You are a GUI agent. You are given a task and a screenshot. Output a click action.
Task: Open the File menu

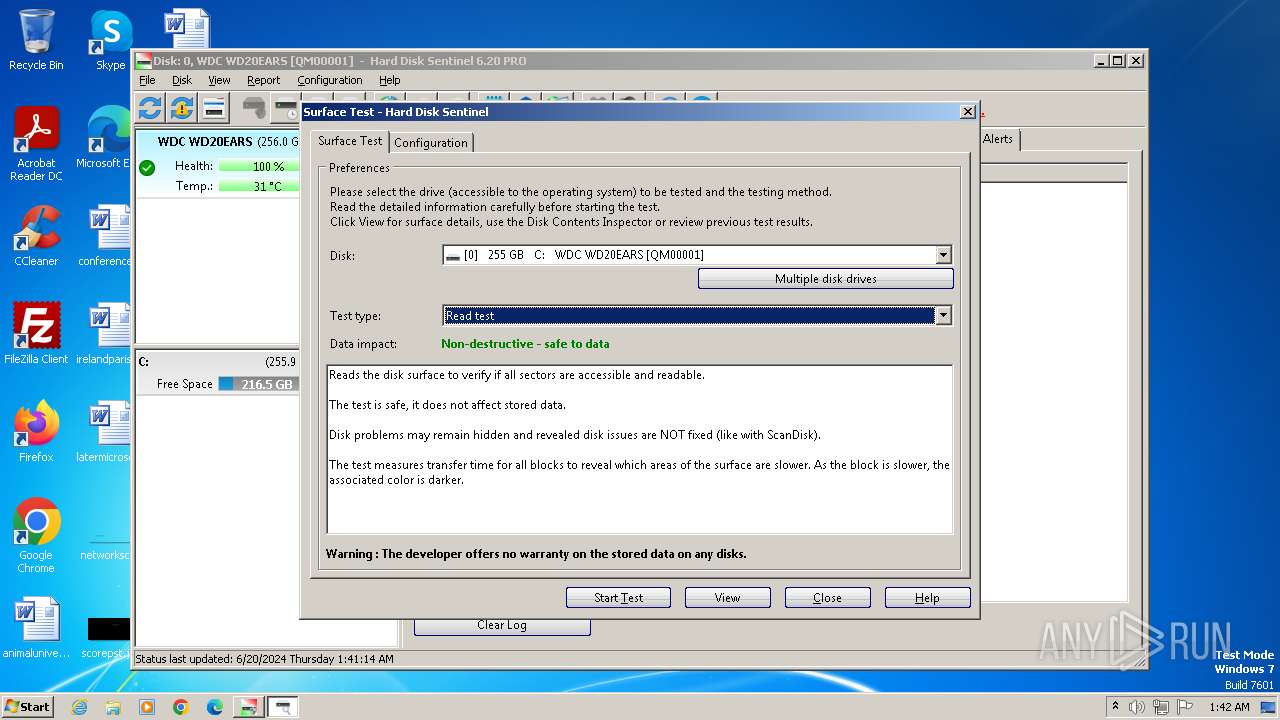pyautogui.click(x=147, y=80)
